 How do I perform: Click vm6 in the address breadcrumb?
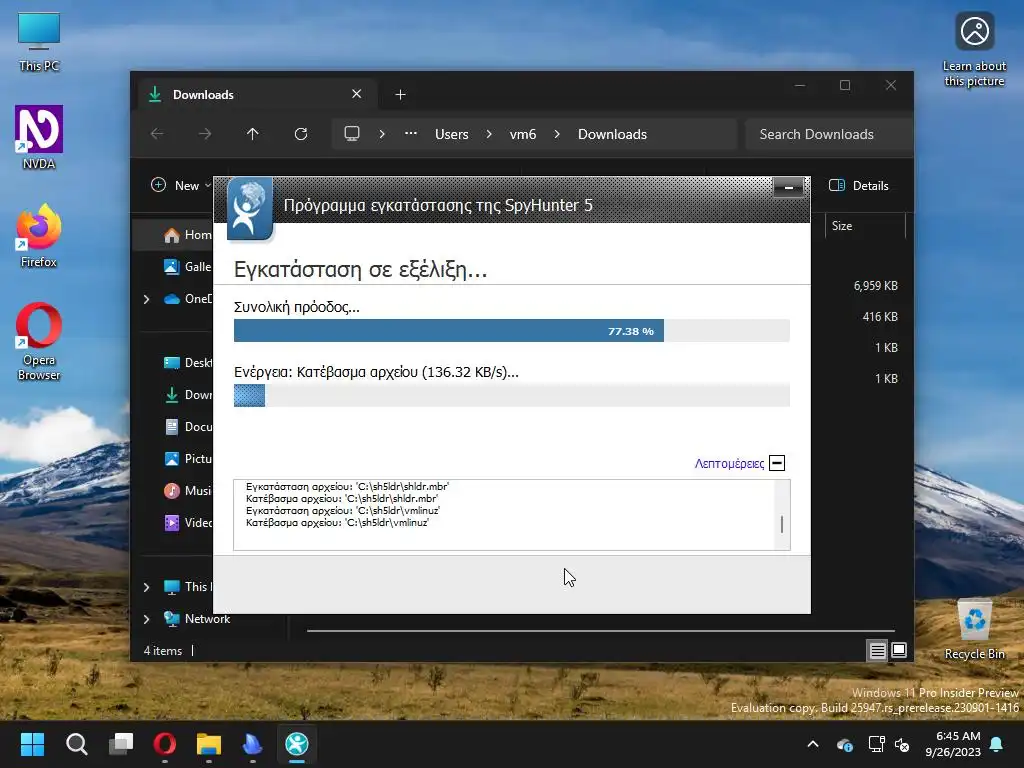click(x=523, y=134)
